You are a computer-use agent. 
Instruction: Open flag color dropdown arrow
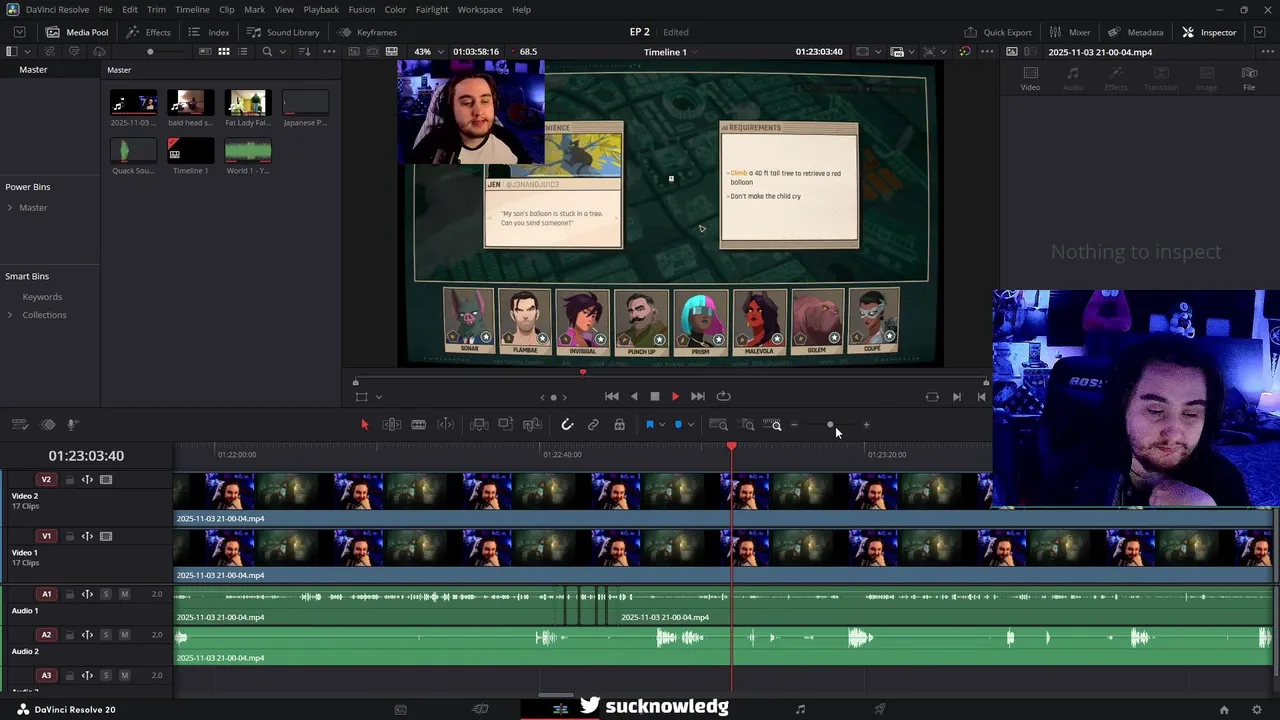[662, 425]
